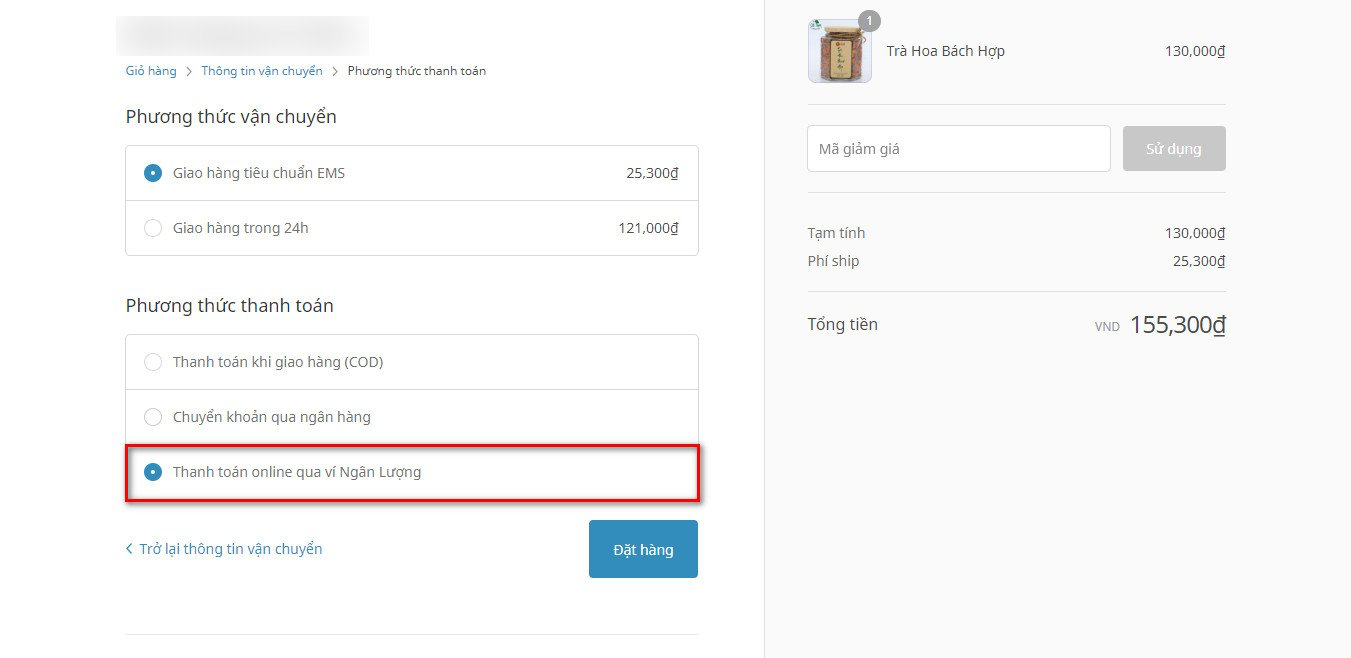
Task: Open the Thông tin vận chuyển breadcrumb
Action: pos(262,71)
